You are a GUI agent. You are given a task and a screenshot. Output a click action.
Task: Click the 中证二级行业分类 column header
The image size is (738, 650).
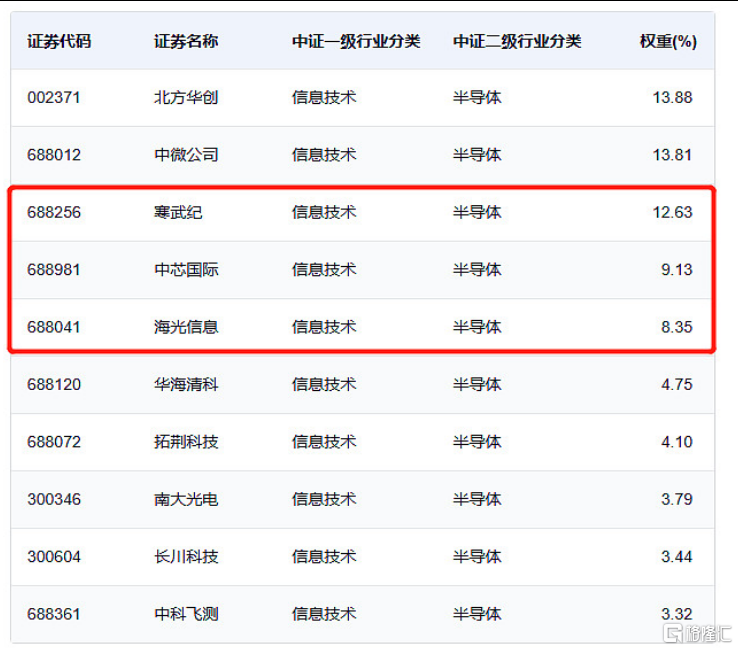[x=517, y=41]
